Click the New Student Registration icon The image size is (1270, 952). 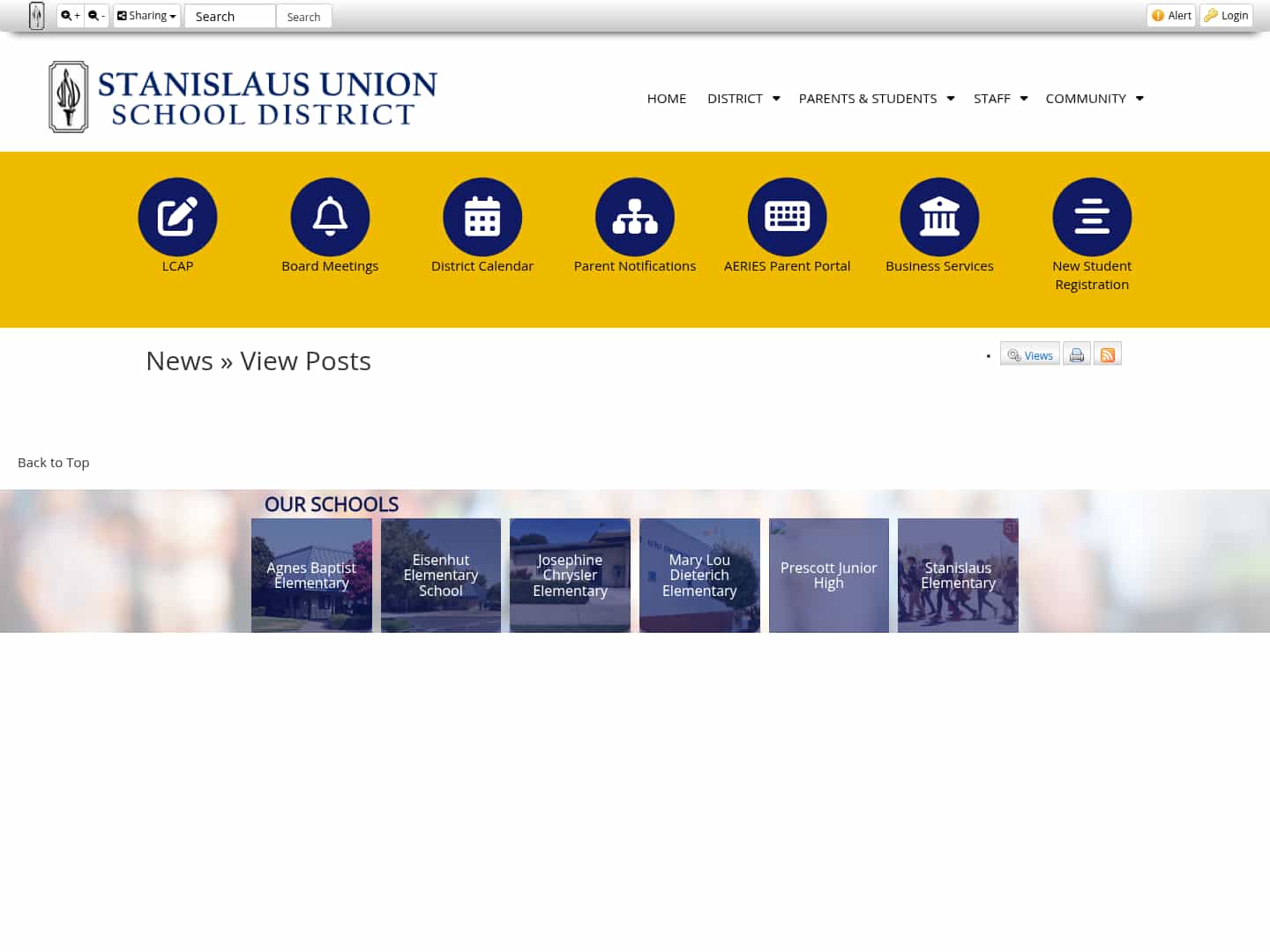(1092, 217)
